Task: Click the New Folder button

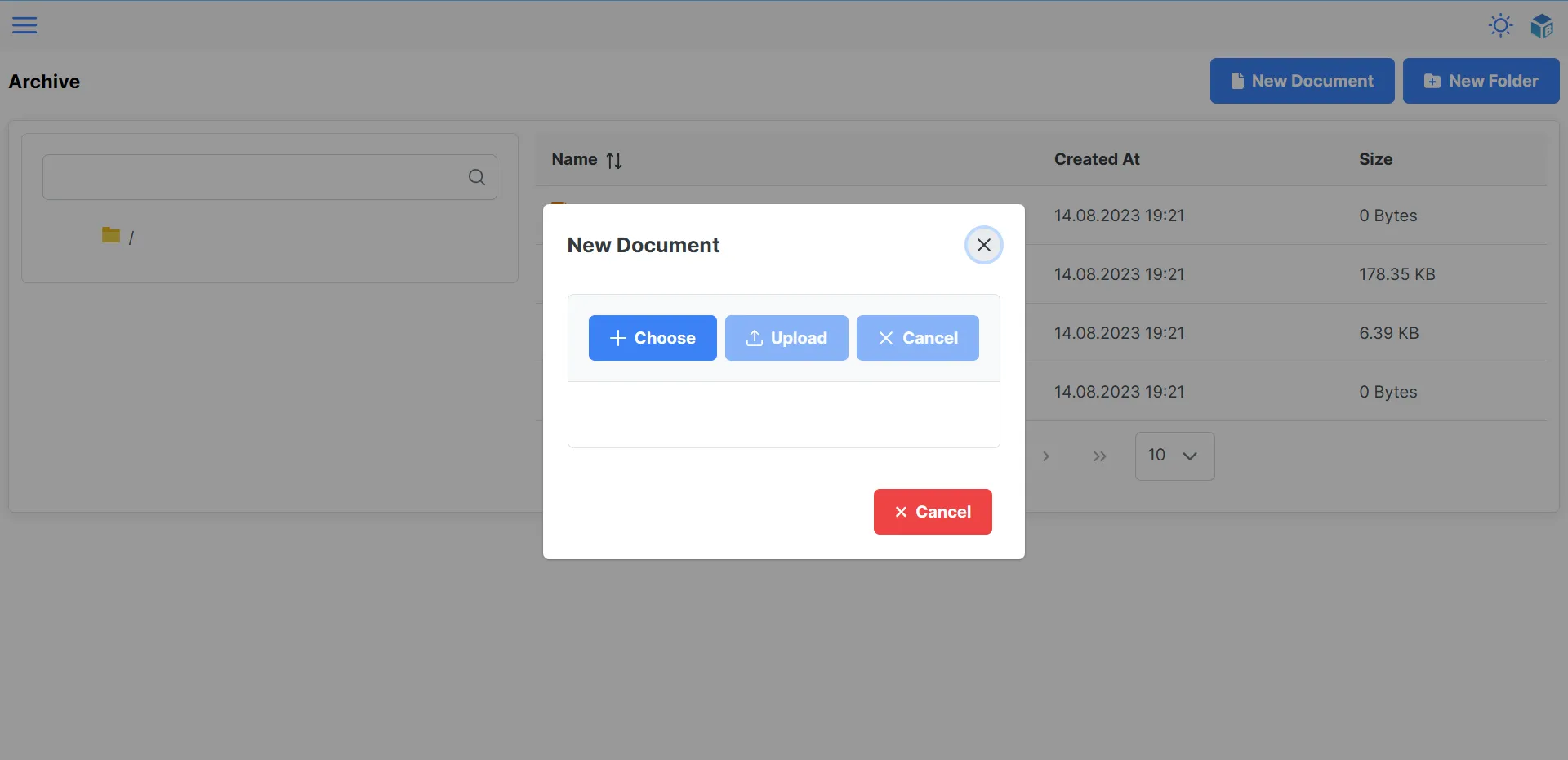Action: click(1481, 81)
